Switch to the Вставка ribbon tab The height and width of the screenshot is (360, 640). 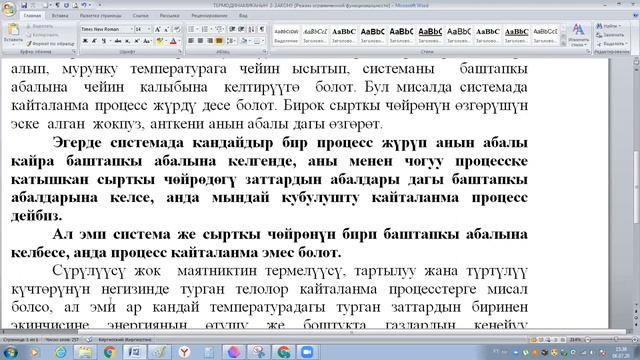coord(60,16)
